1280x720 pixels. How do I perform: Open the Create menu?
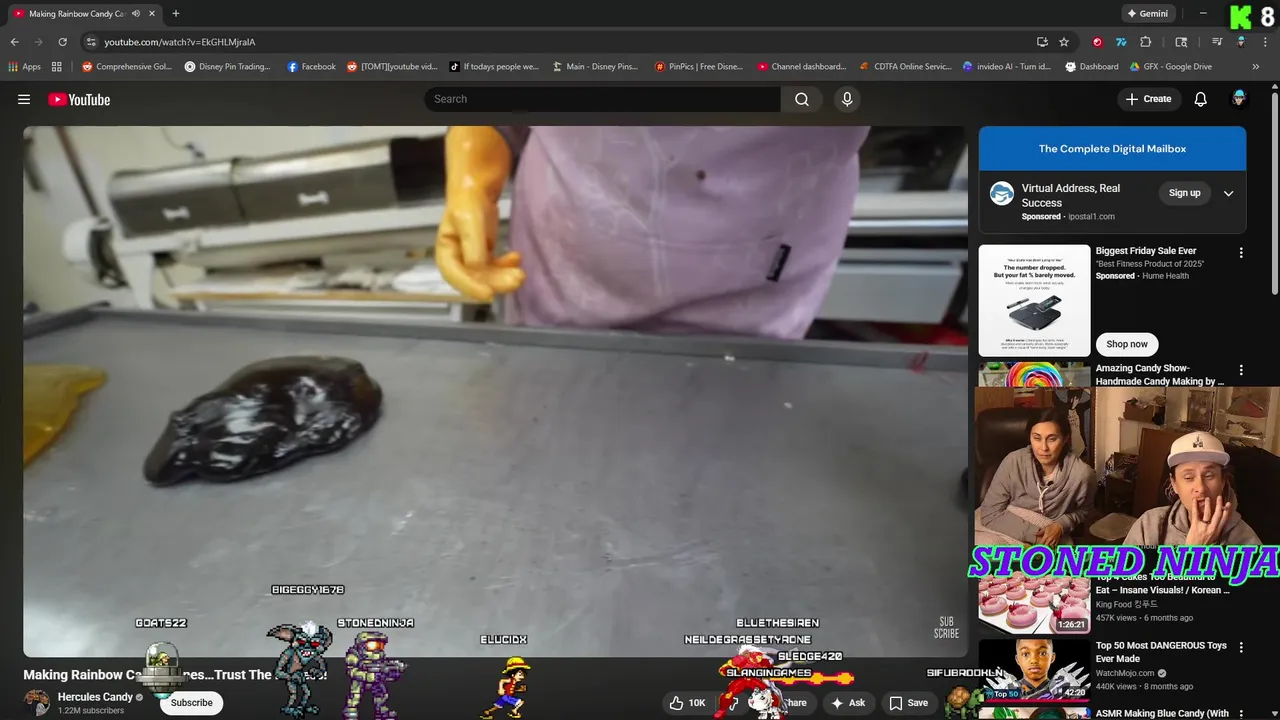(1148, 99)
